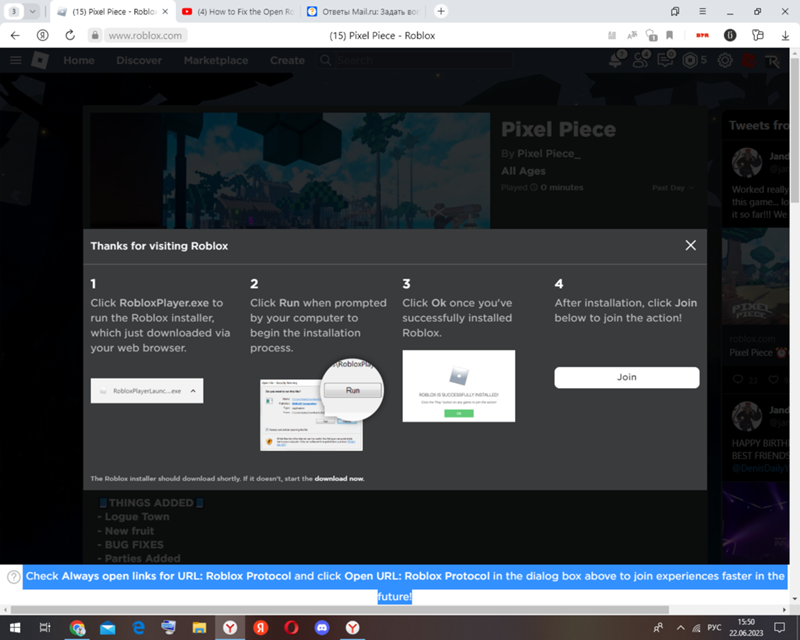Switch the РУС keyboard language indicator

point(714,628)
